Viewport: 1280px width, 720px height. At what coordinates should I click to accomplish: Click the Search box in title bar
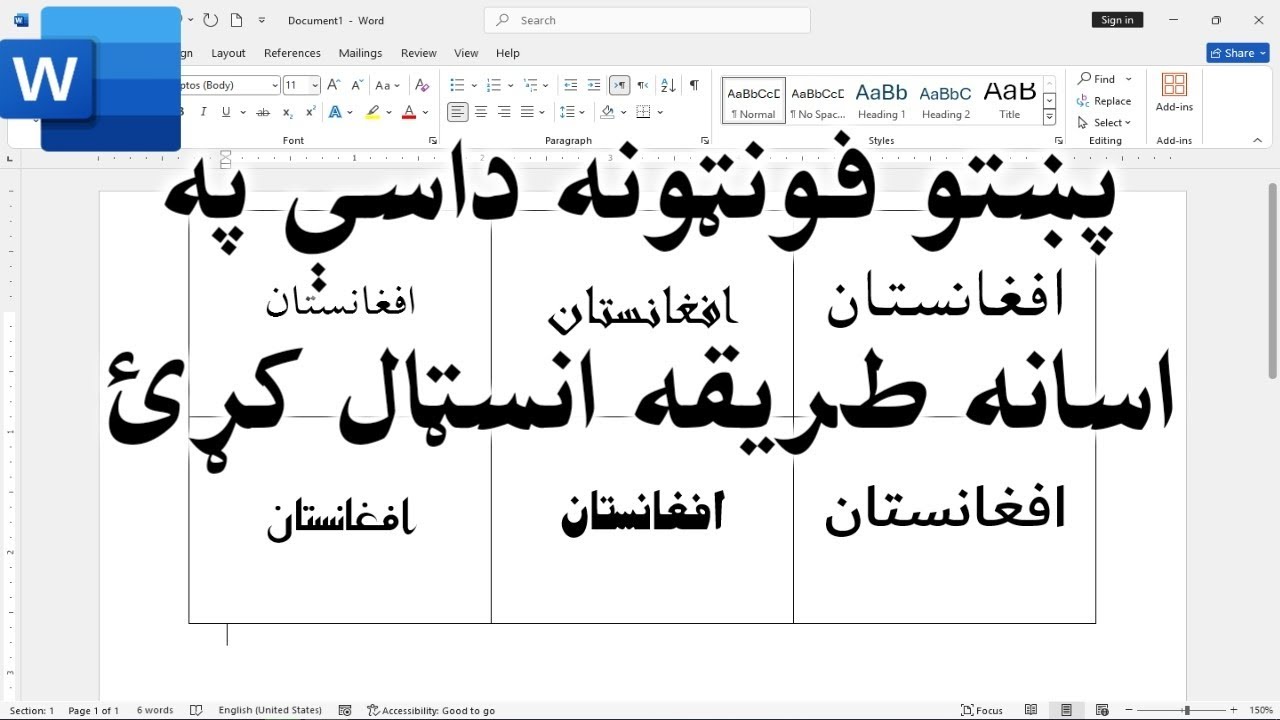pyautogui.click(x=647, y=20)
